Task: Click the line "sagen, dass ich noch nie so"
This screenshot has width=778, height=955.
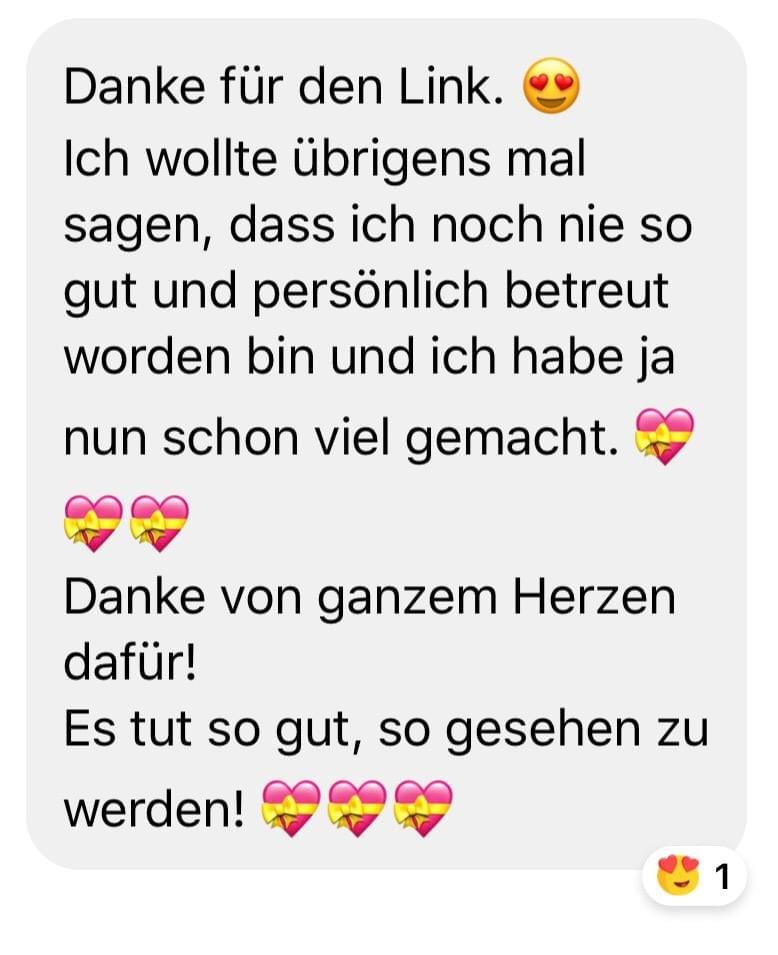Action: [x=378, y=226]
